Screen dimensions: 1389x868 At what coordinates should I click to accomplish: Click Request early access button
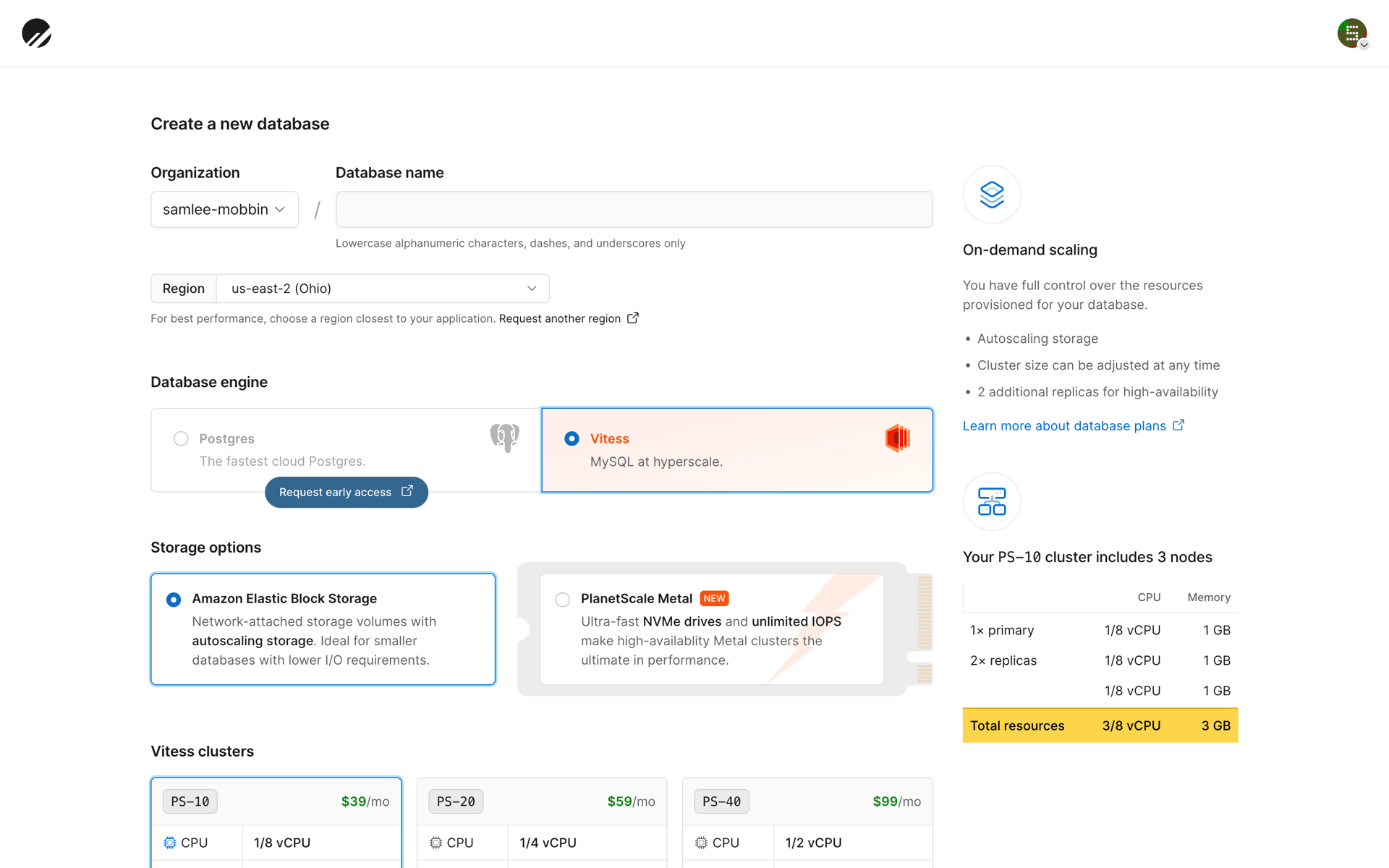347,492
